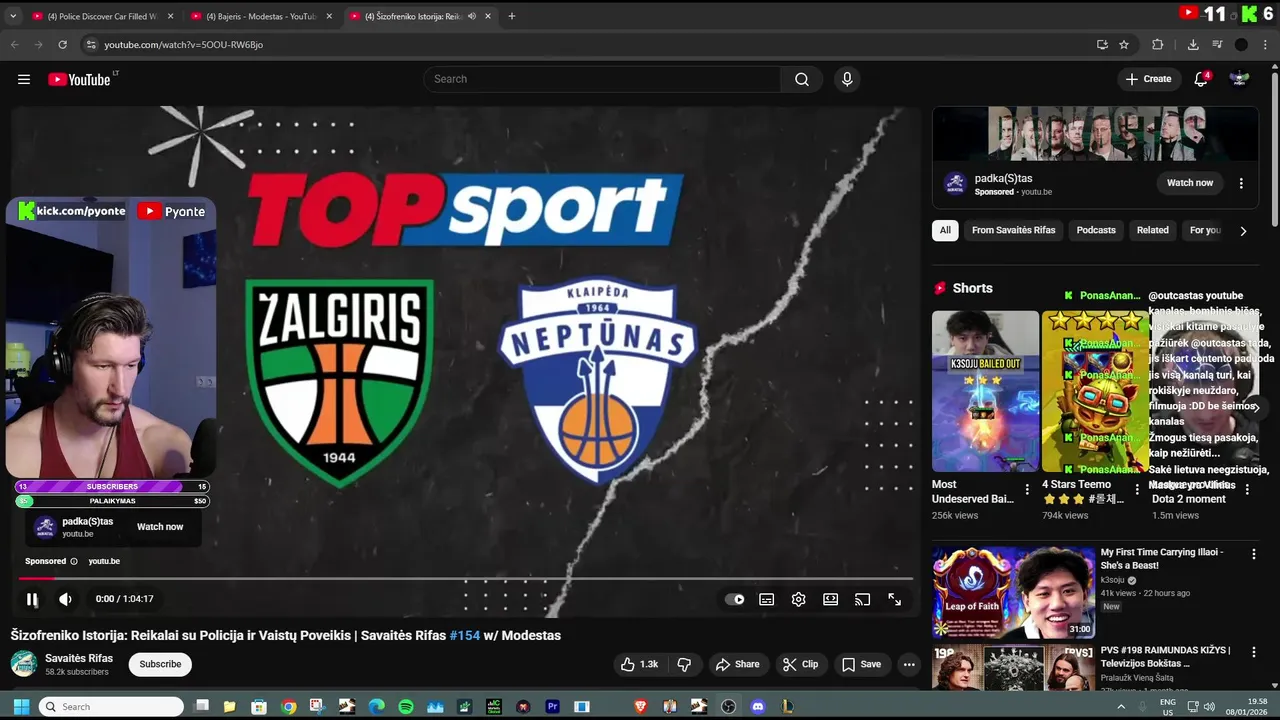Click the Savaitės Rifas channel avatar

point(24,664)
